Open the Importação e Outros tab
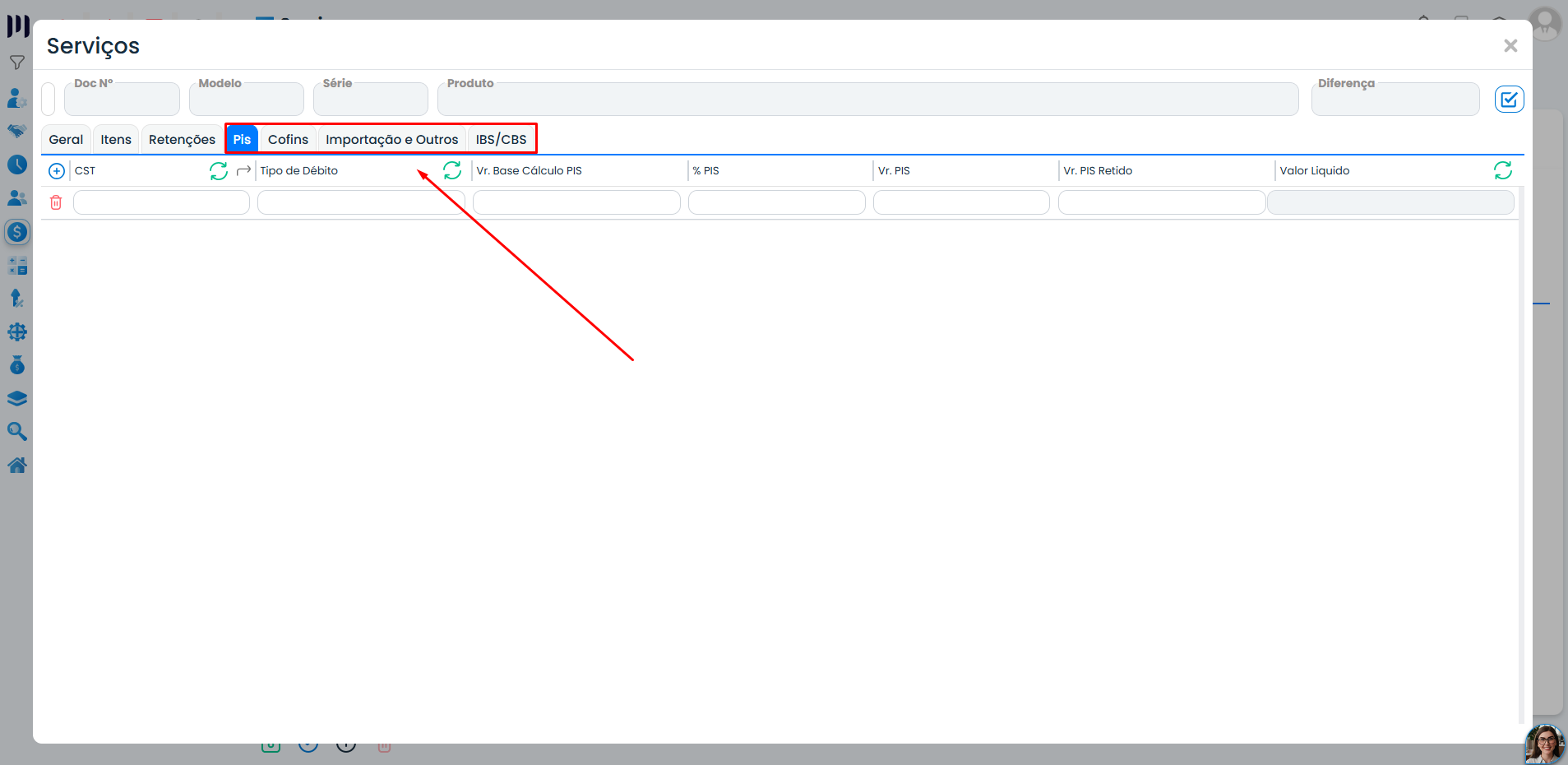 pos(391,139)
